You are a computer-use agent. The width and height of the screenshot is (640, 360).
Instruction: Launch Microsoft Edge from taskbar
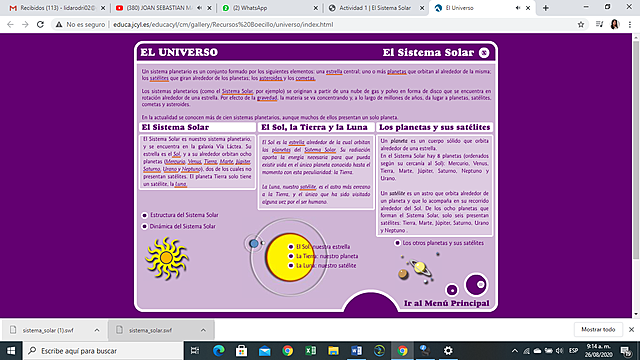pyautogui.click(x=219, y=351)
